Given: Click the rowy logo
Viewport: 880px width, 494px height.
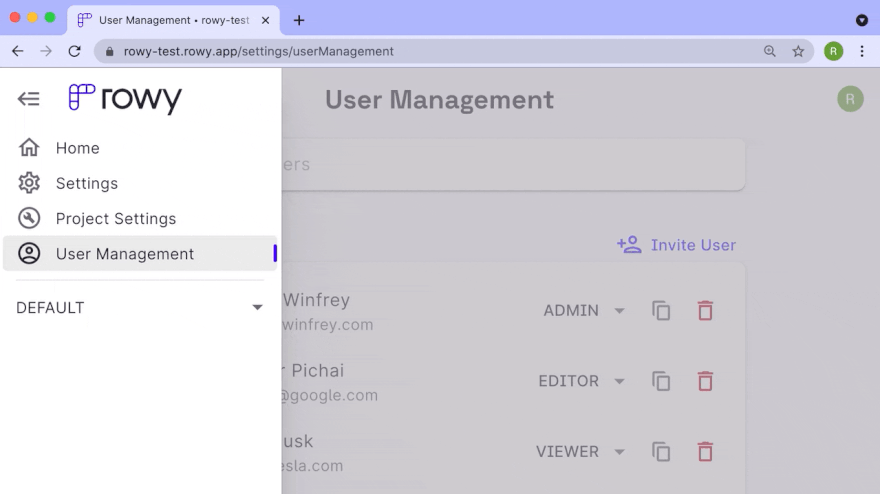Looking at the screenshot, I should click(125, 98).
